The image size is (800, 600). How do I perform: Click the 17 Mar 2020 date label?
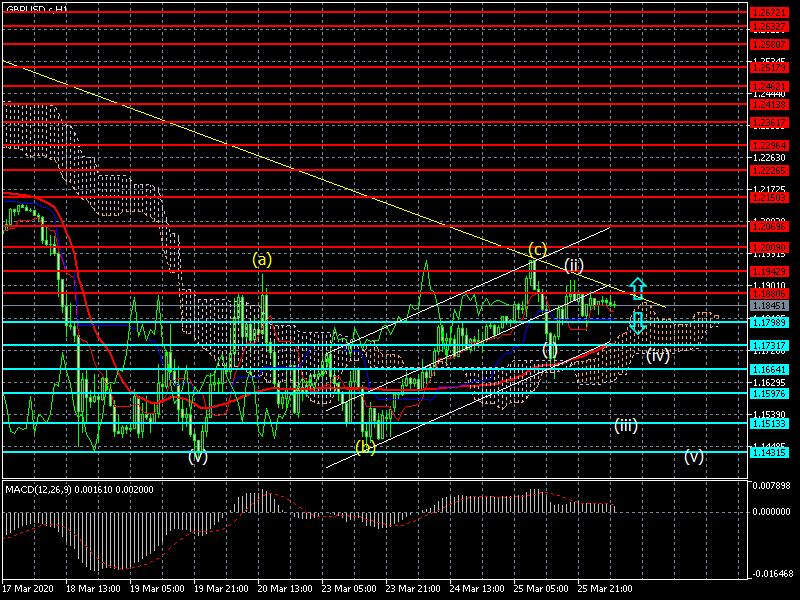coord(28,588)
